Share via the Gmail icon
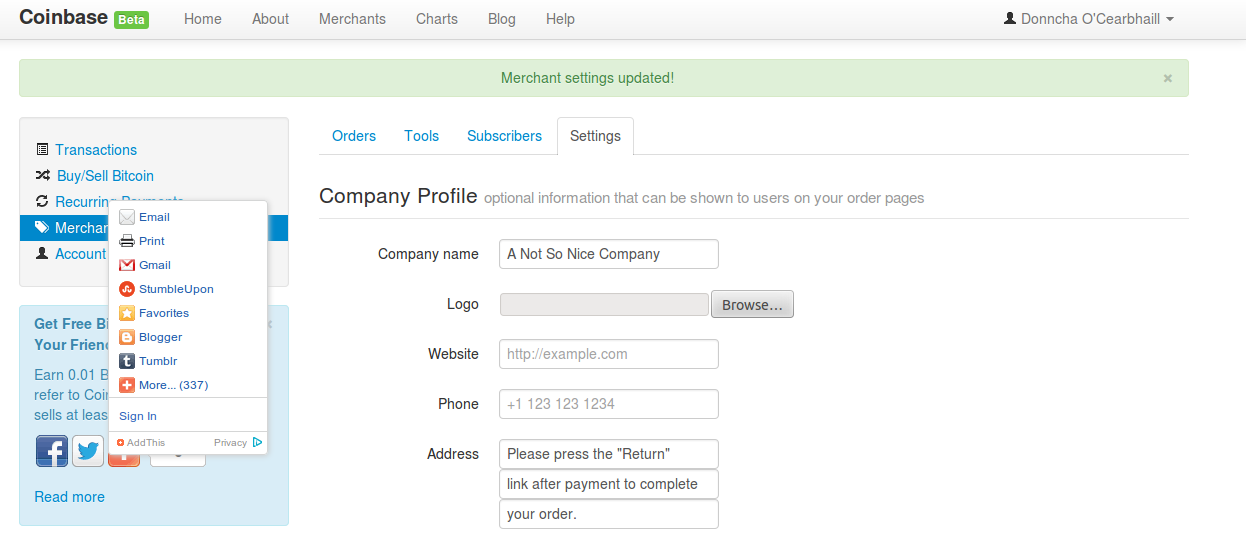This screenshot has height=543, width=1246. (x=127, y=265)
